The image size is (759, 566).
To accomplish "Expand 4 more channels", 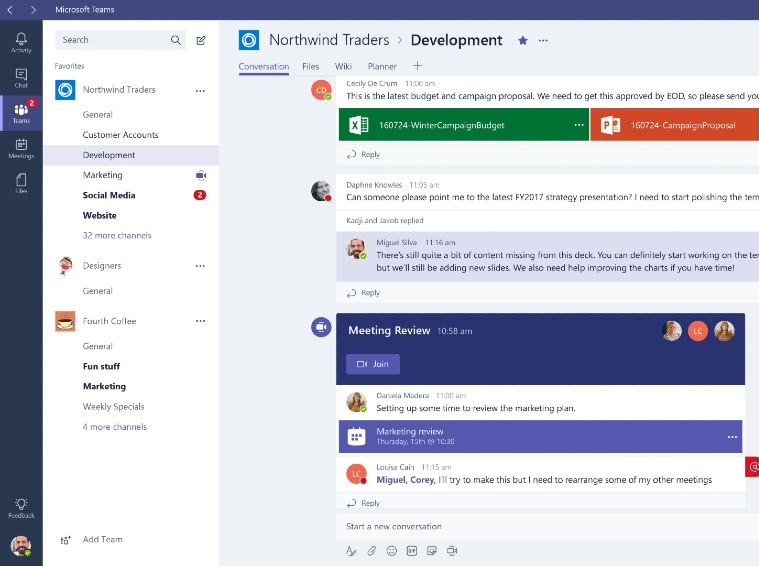I will pos(115,427).
